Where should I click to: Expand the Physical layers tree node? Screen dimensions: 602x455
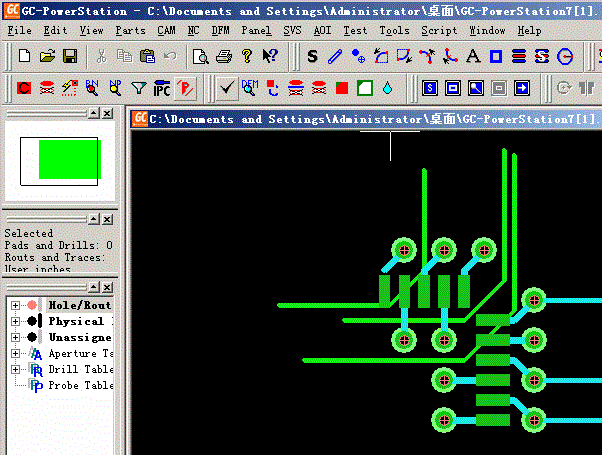(x=15, y=321)
